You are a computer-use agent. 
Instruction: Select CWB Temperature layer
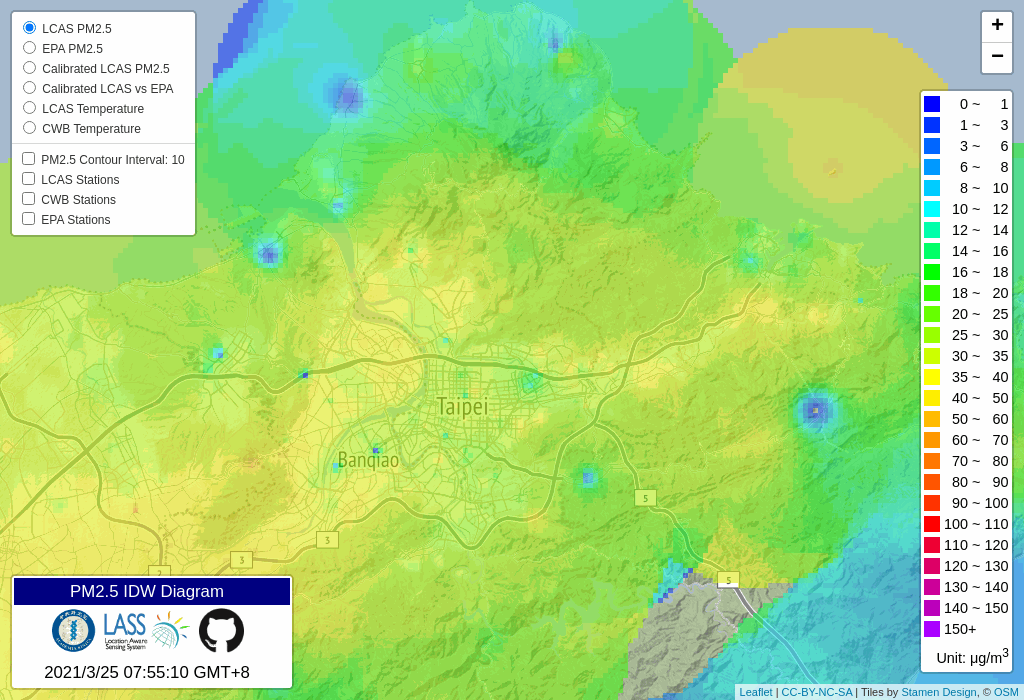point(30,128)
